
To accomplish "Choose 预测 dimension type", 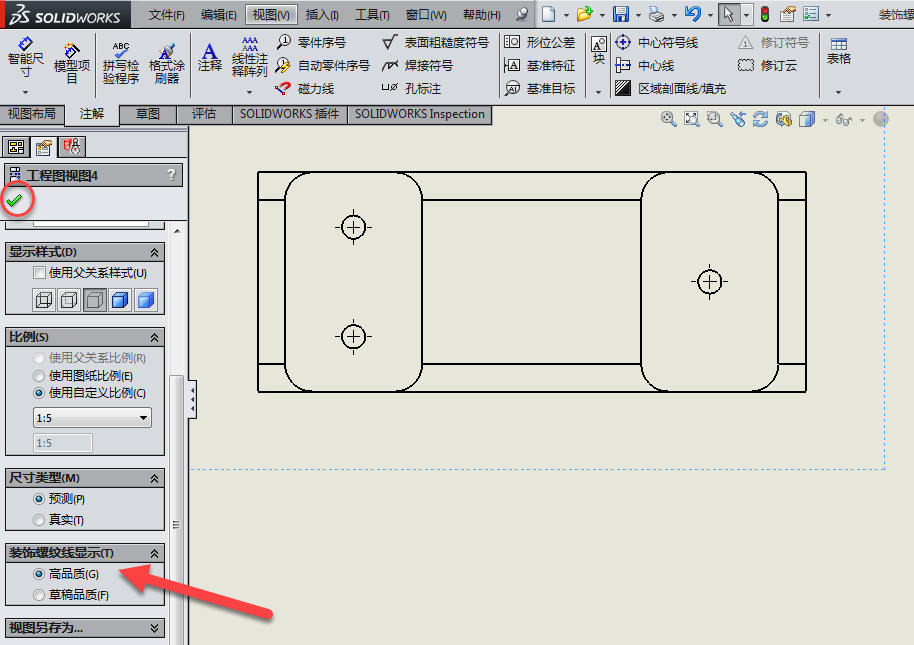I will tap(39, 499).
